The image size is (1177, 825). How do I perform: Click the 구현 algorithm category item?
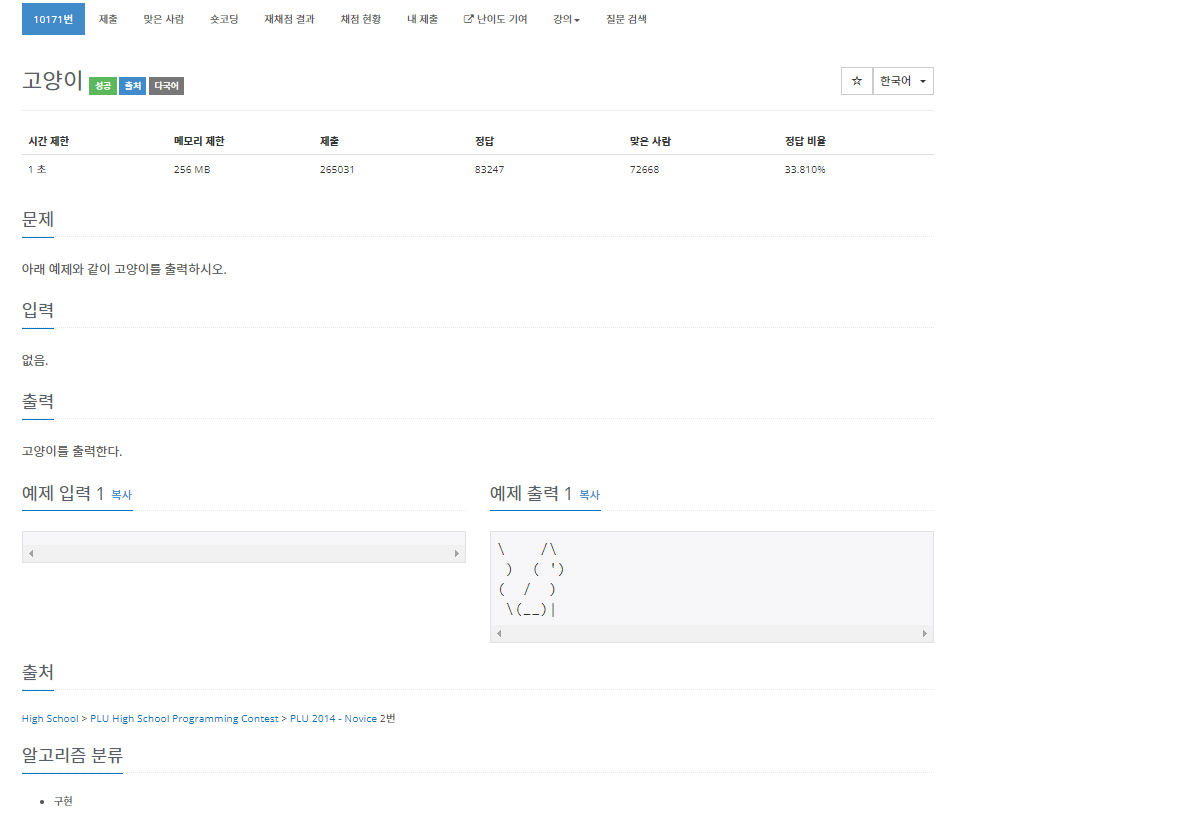click(x=63, y=801)
